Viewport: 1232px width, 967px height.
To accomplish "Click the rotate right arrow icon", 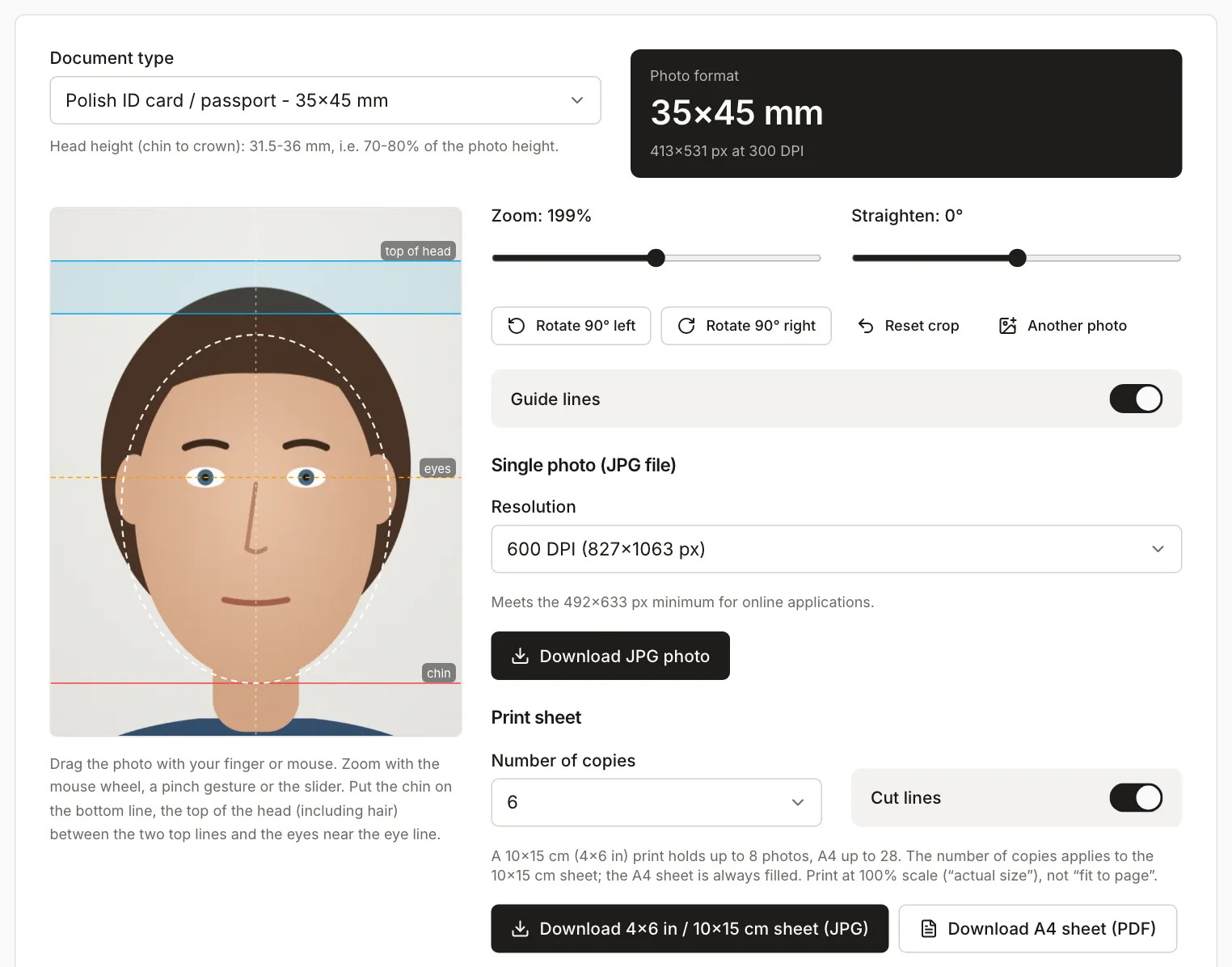I will [686, 326].
